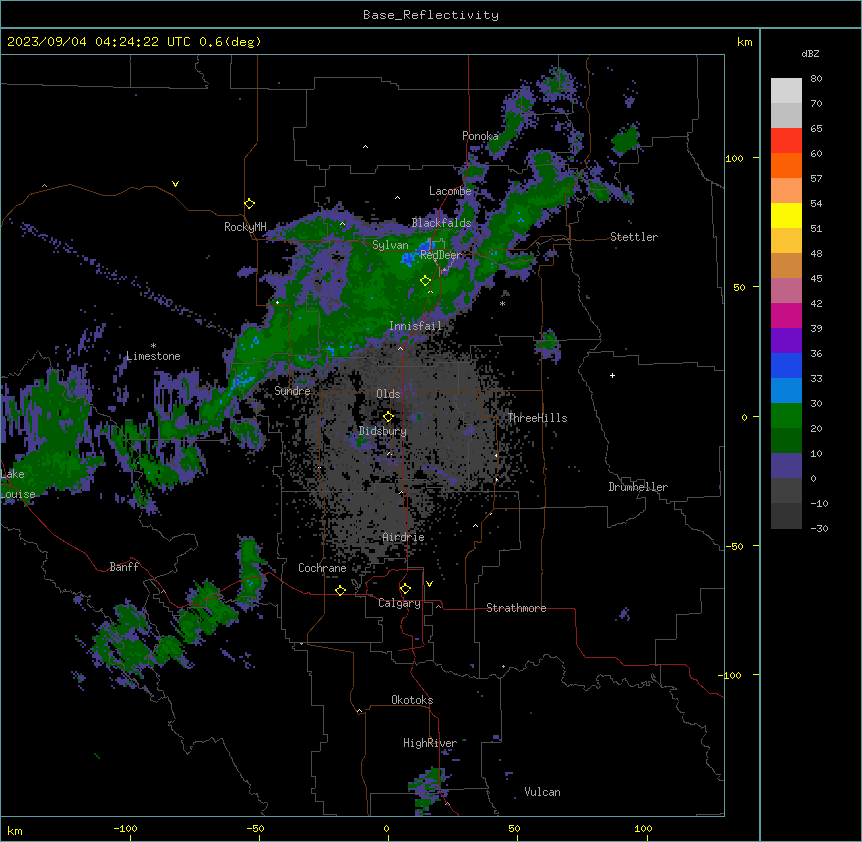This screenshot has width=862, height=842.
Task: Click the yellow diamond marker near RockyMH
Action: [x=250, y=204]
